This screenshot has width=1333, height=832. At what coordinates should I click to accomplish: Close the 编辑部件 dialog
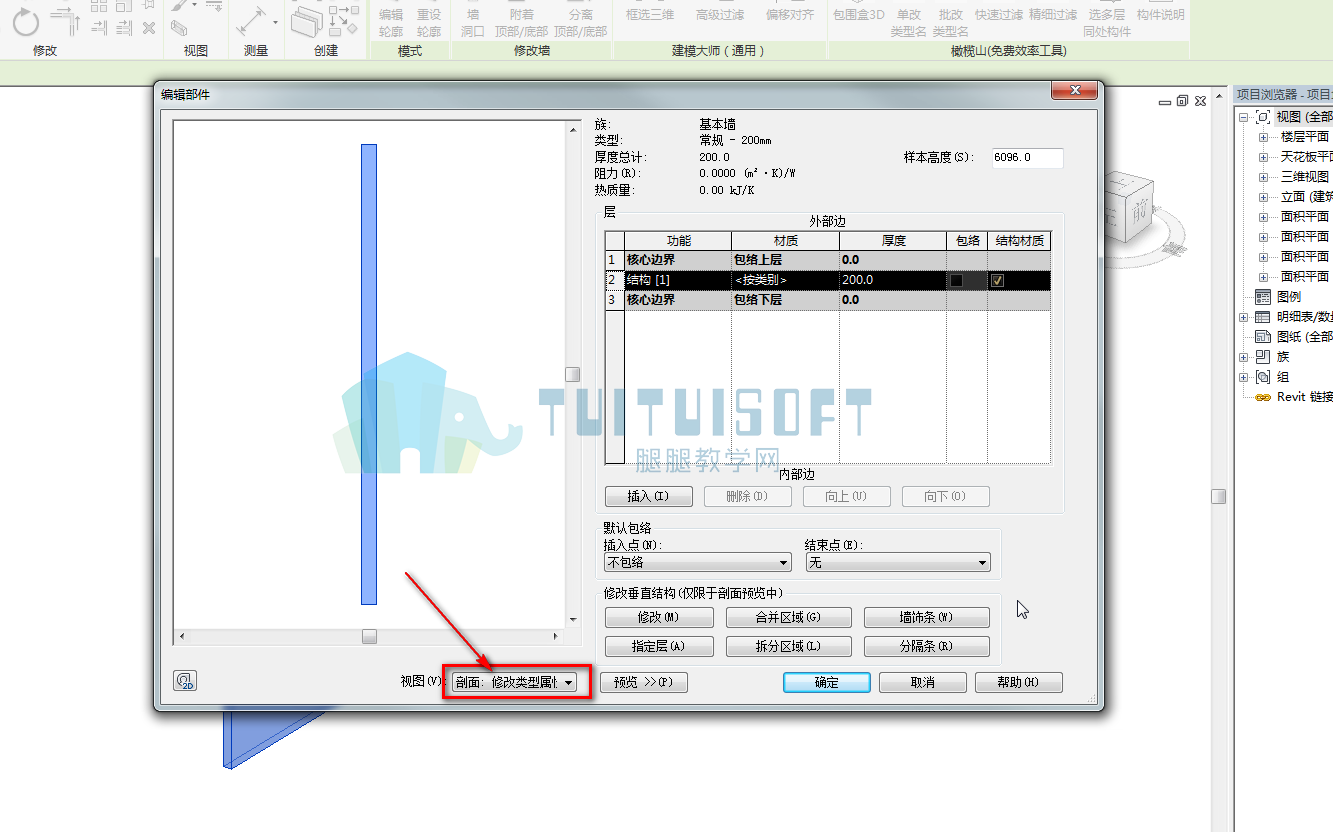point(1075,91)
